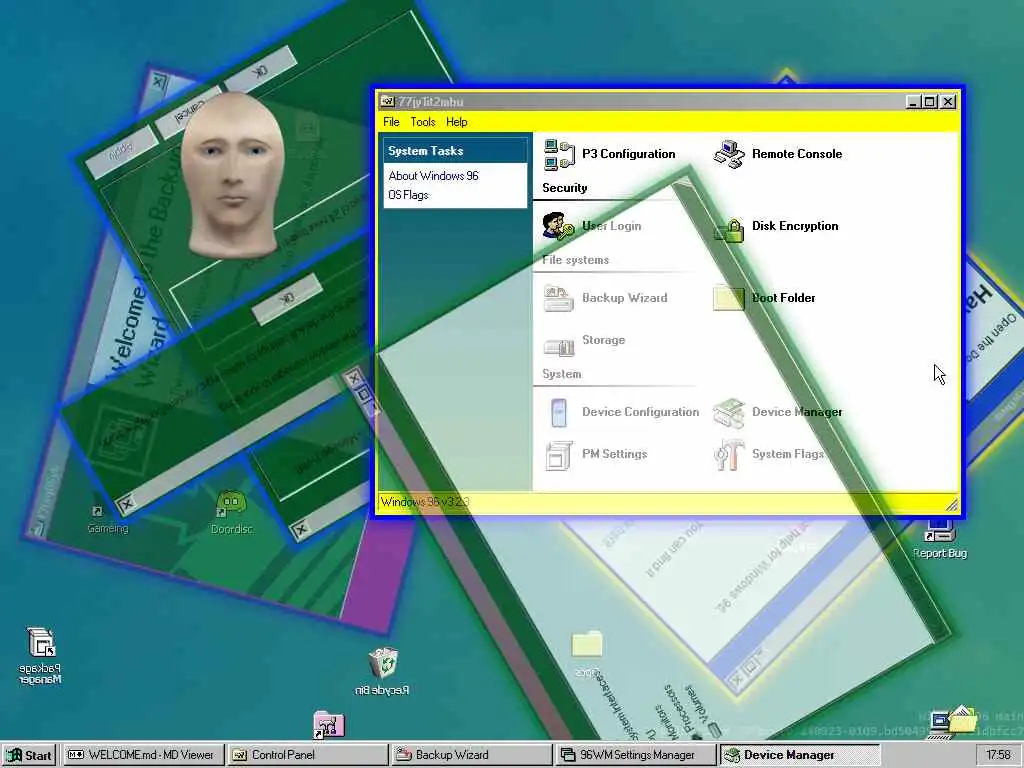The height and width of the screenshot is (768, 1024).
Task: Open the pink folder shortcut above taskbar
Action: 328,725
